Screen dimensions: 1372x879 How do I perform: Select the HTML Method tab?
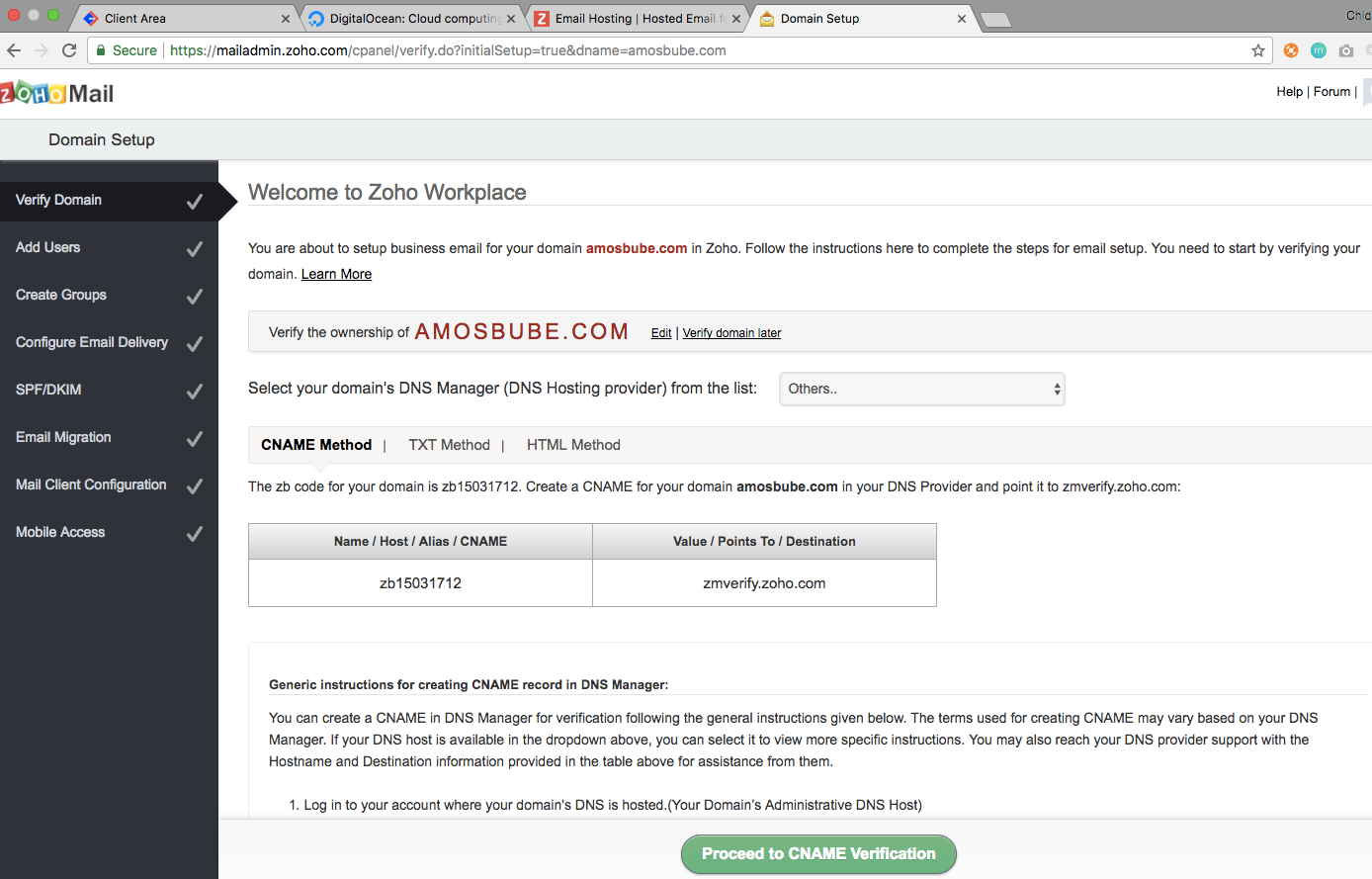(573, 445)
